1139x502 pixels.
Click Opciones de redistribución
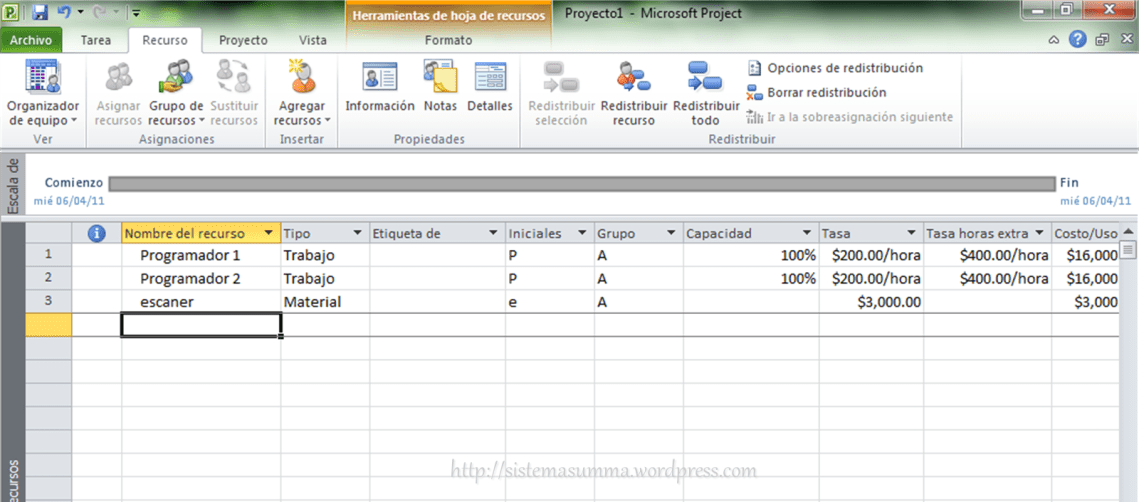pos(834,68)
